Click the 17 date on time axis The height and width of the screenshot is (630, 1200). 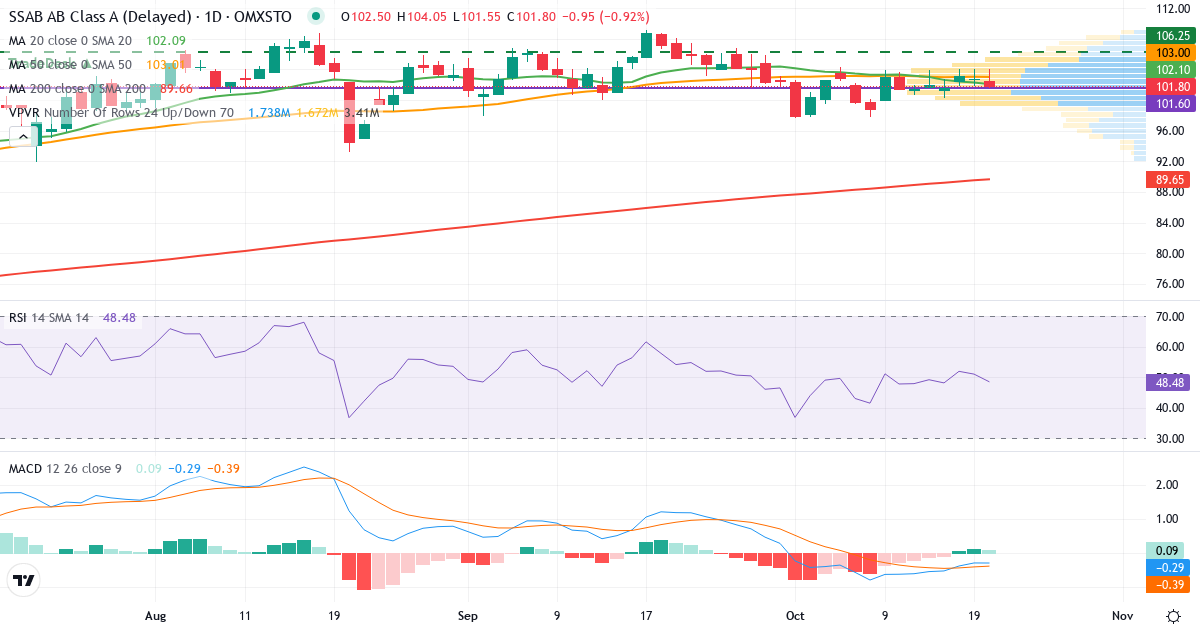coord(646,615)
